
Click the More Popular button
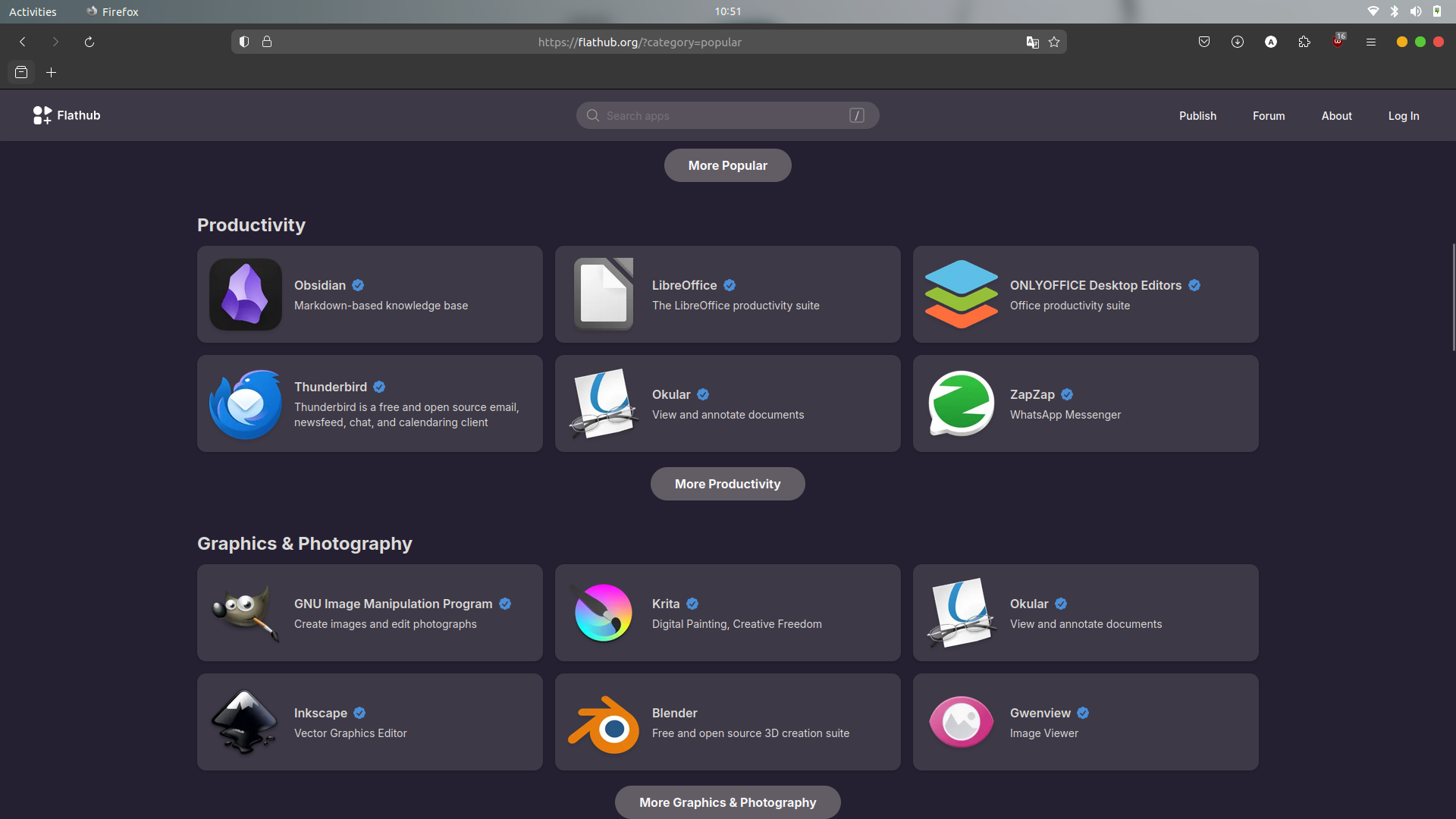pyautogui.click(x=728, y=165)
